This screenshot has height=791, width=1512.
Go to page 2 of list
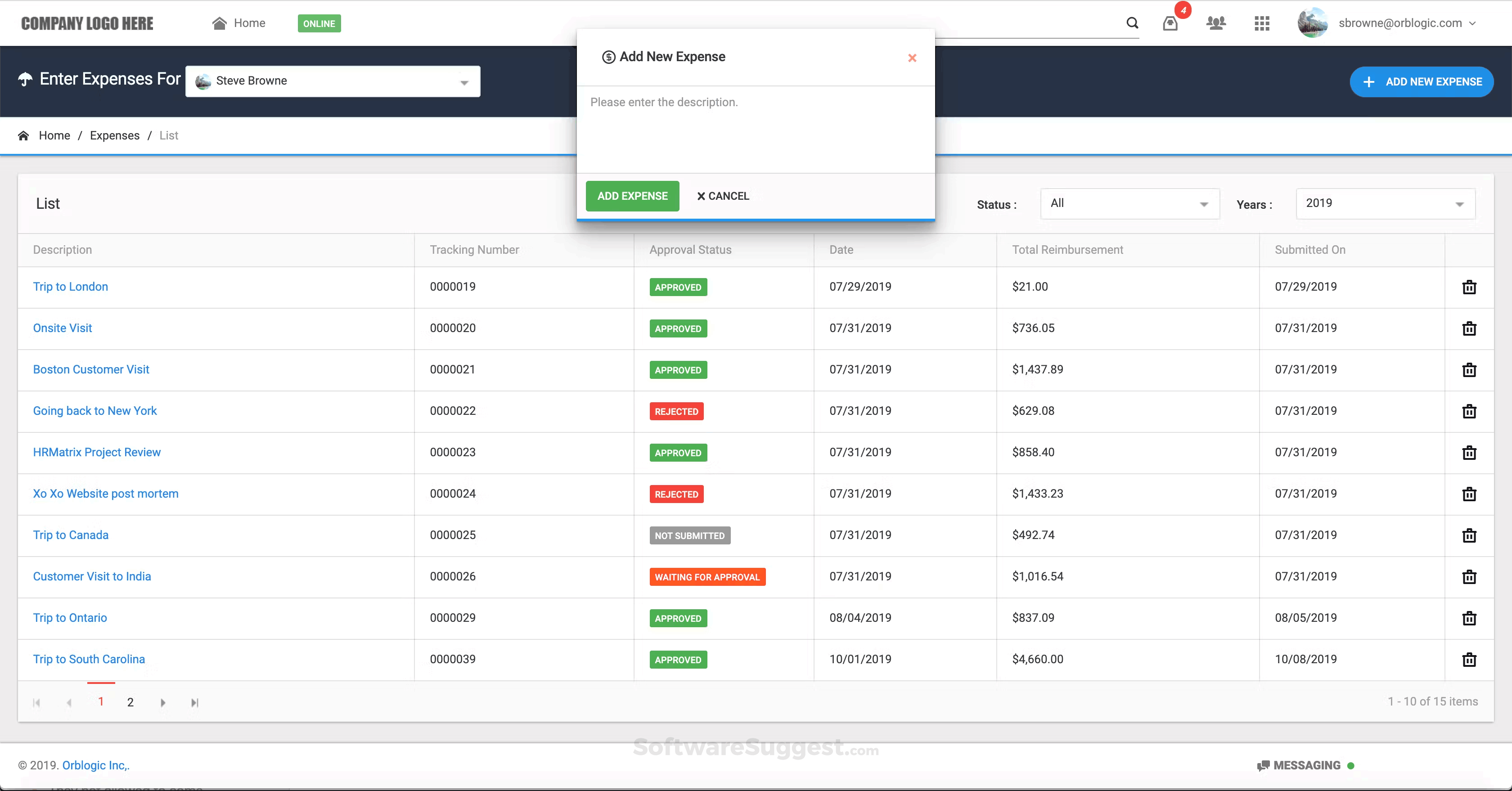click(x=130, y=702)
